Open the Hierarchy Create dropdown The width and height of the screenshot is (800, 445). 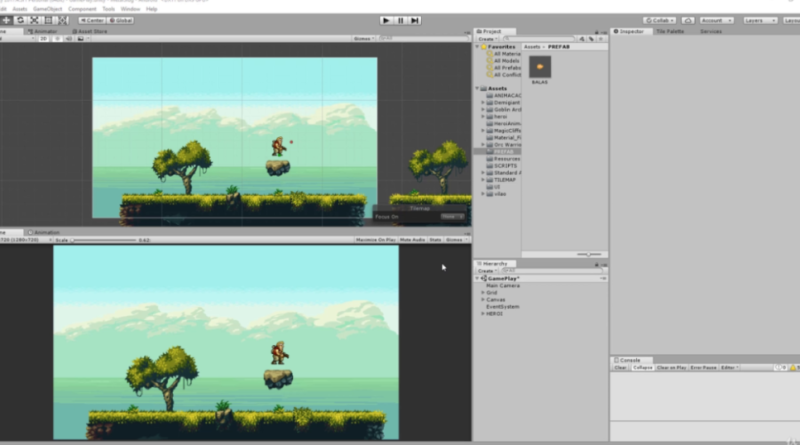[x=488, y=271]
